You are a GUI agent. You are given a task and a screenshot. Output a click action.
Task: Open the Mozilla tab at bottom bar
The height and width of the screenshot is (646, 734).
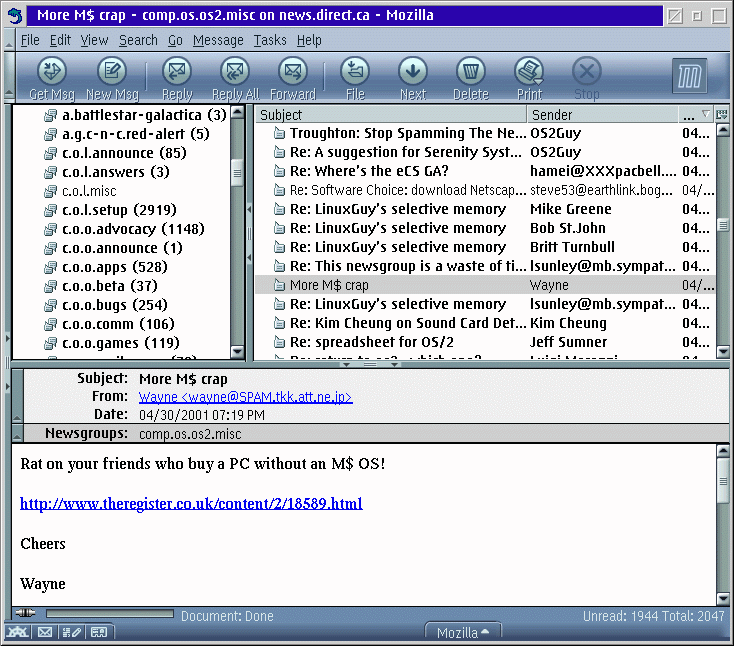pyautogui.click(x=462, y=632)
